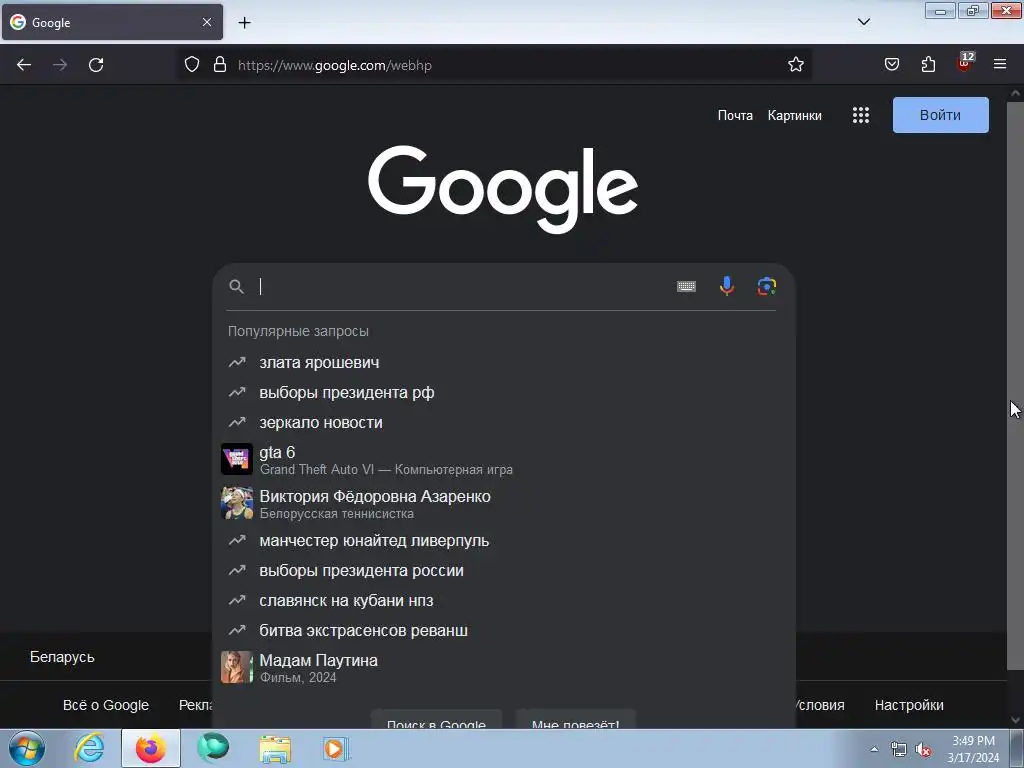Click the Firefox taskbar icon
The height and width of the screenshot is (768, 1024).
(x=150, y=748)
